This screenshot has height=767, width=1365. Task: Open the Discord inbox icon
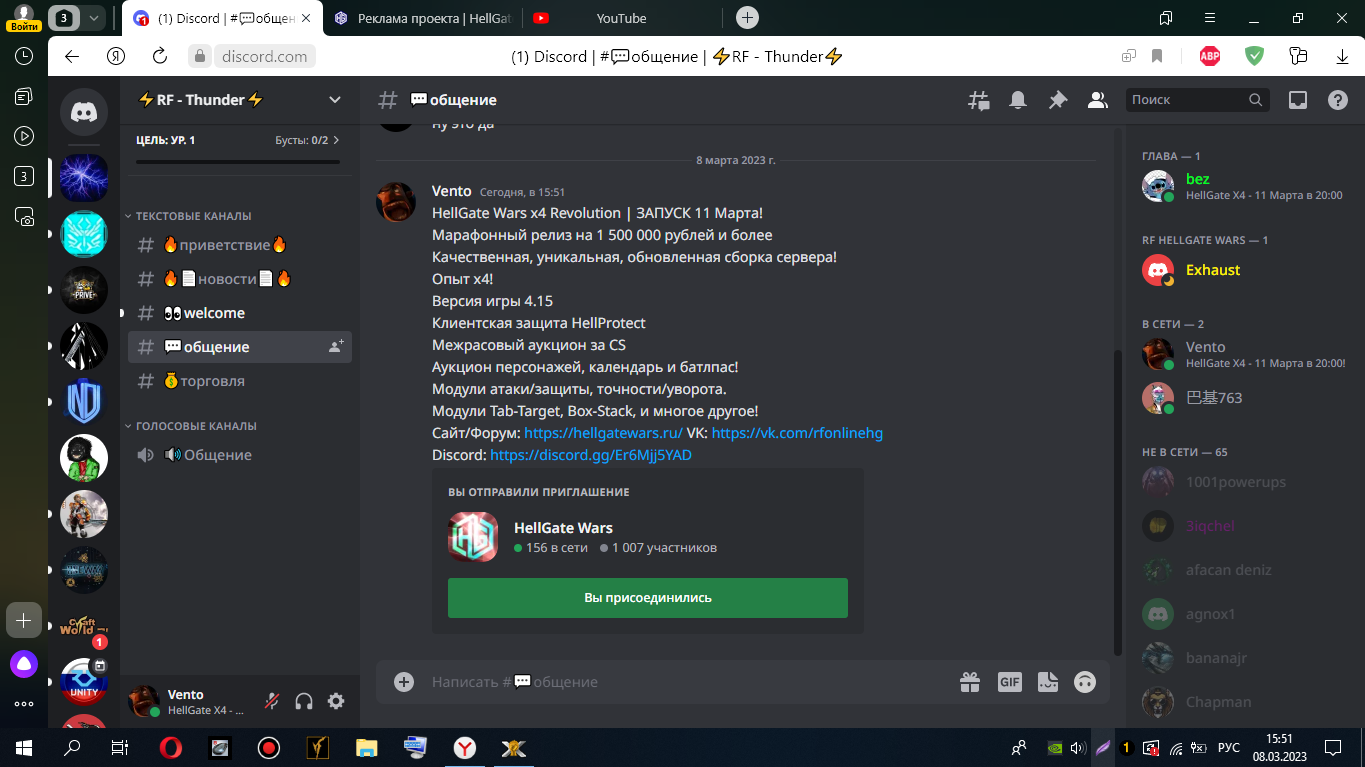pos(1298,100)
